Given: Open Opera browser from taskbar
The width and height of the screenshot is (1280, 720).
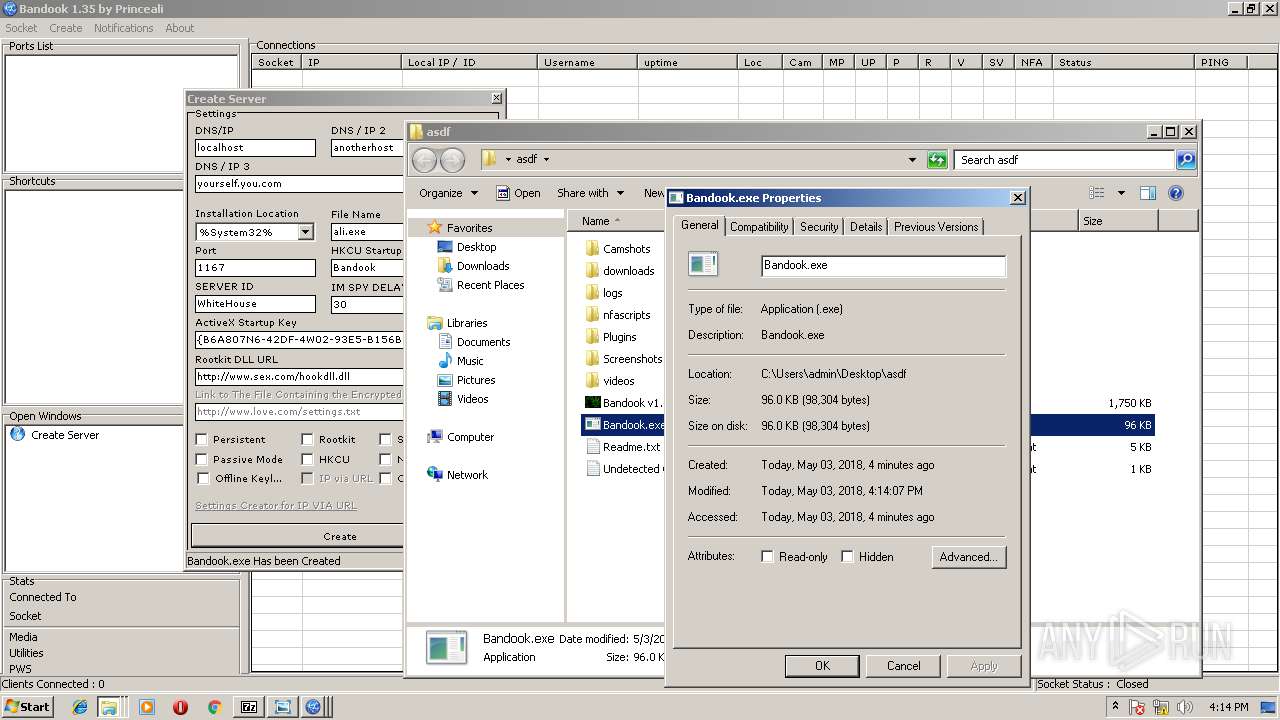Looking at the screenshot, I should pyautogui.click(x=180, y=707).
